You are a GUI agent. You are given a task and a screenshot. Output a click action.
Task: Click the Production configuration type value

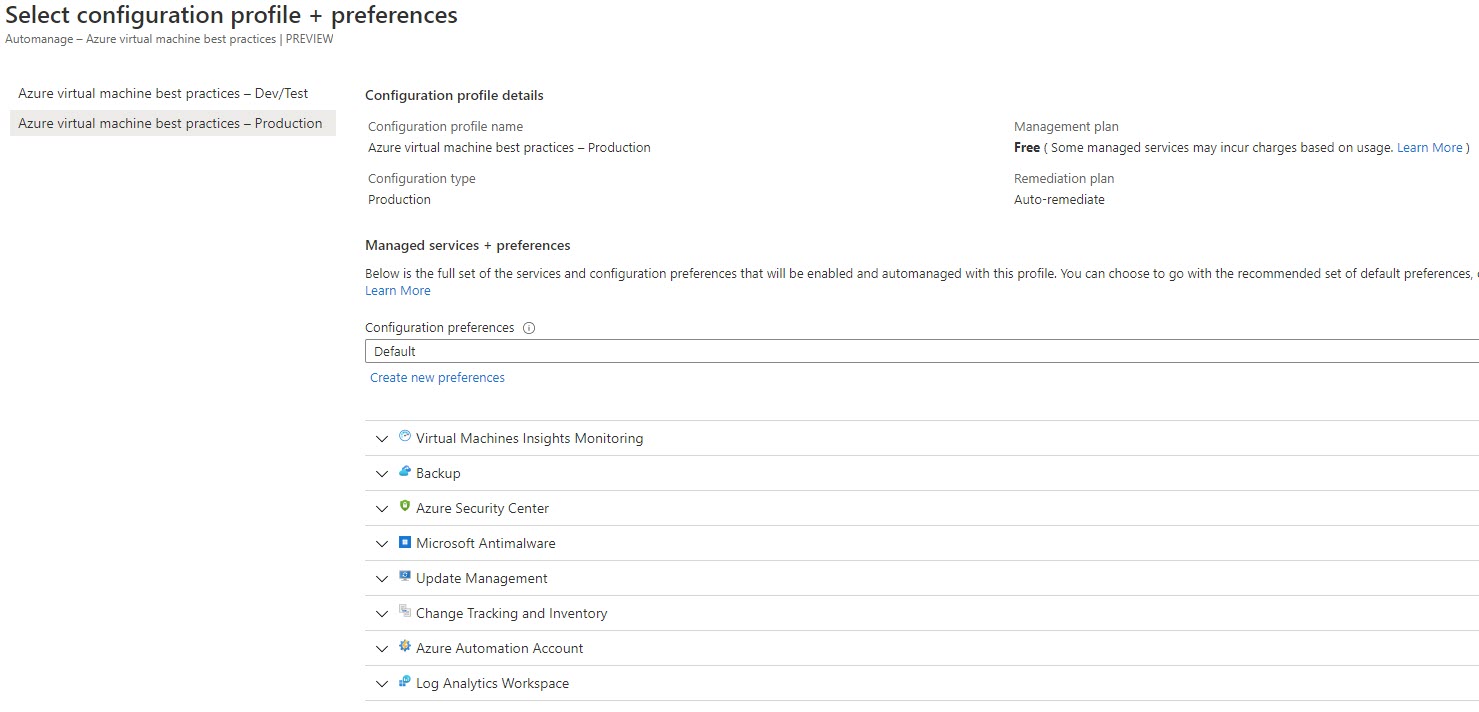[399, 200]
